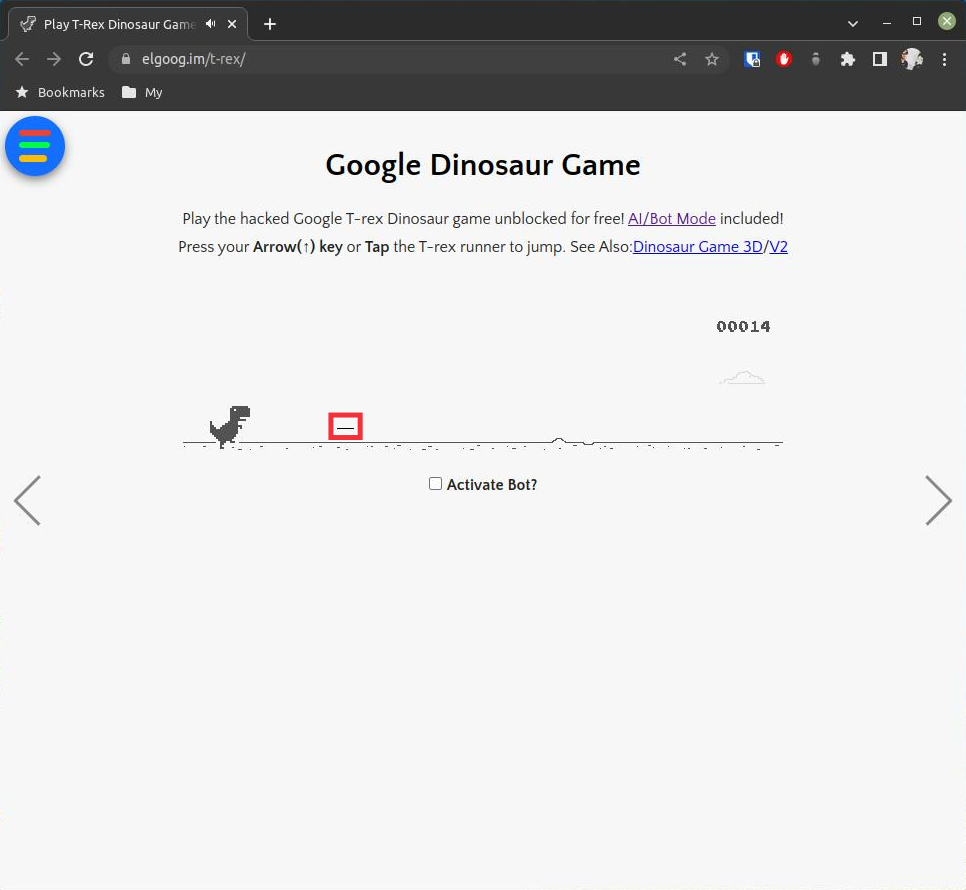Maximize the browser window
The image size is (966, 890).
pos(917,22)
